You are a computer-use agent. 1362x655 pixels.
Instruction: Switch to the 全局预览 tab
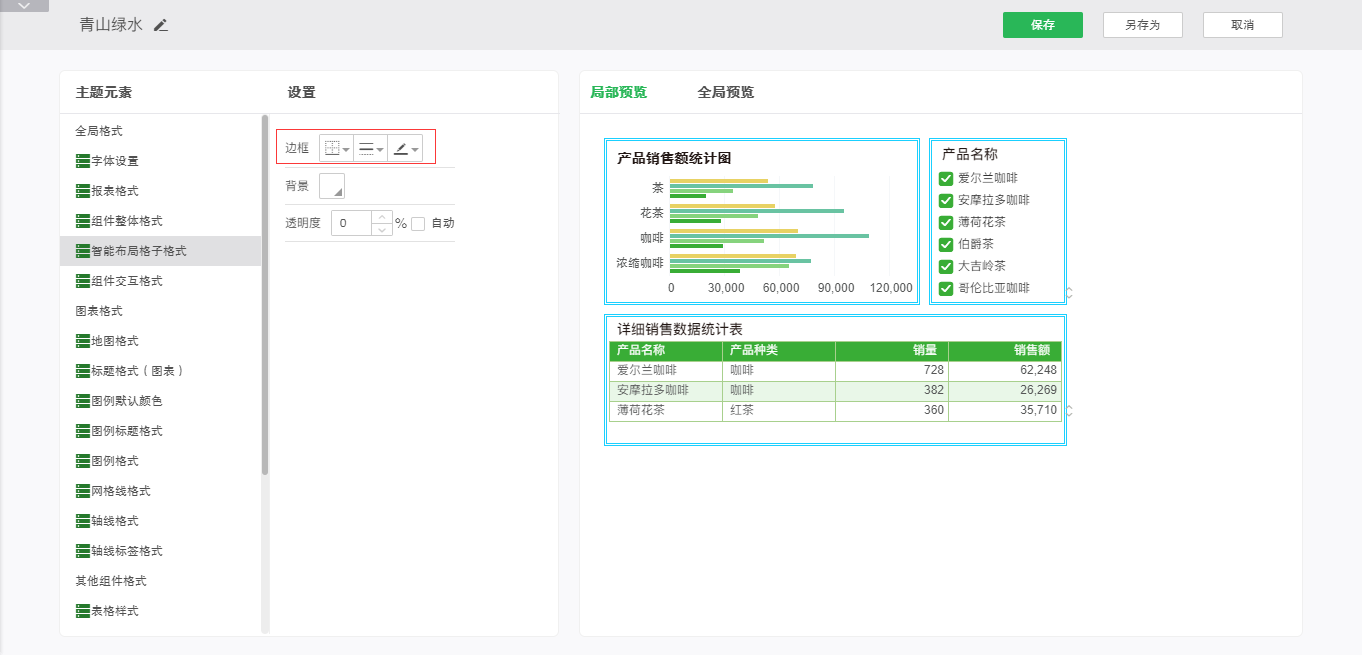(725, 92)
